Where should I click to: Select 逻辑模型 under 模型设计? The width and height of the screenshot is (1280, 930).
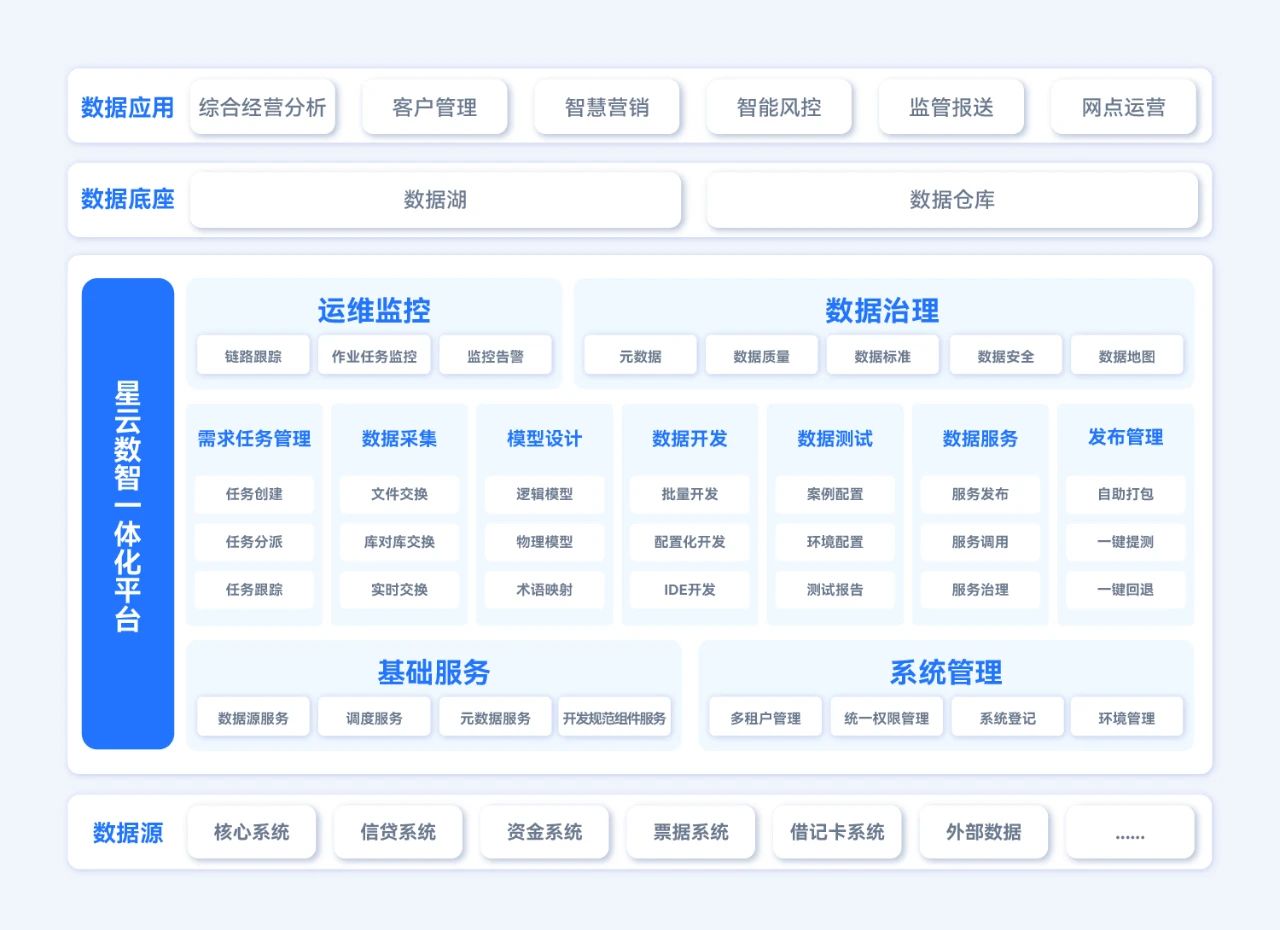tap(545, 494)
